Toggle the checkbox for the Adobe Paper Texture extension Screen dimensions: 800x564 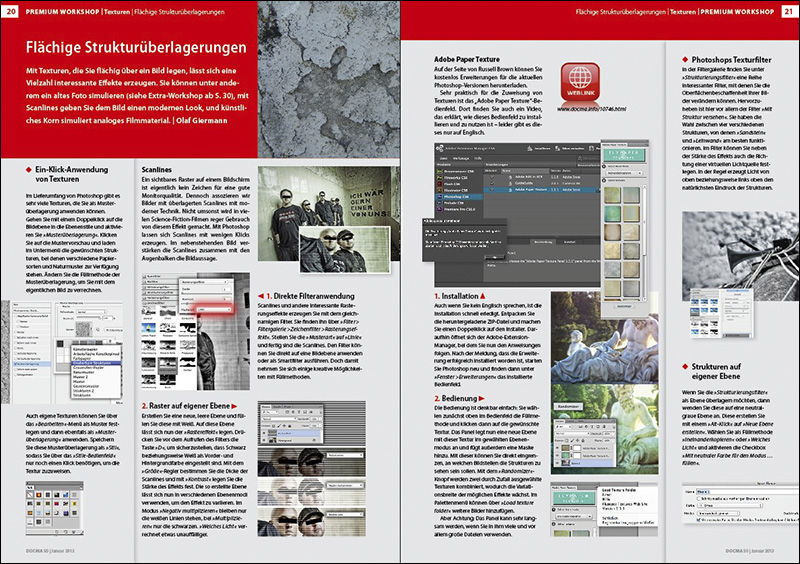coord(492,189)
